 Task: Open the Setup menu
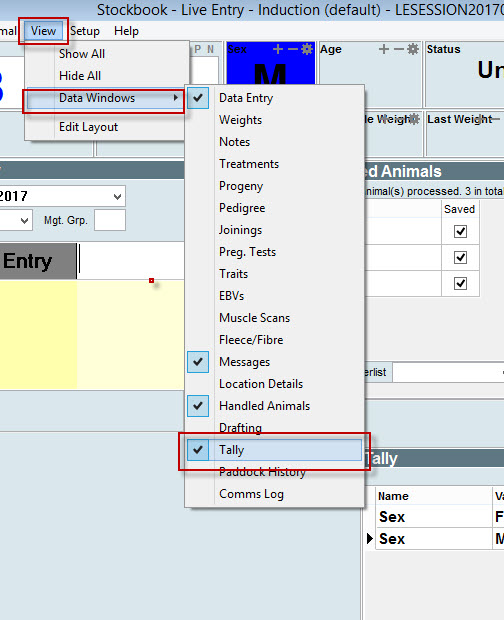point(85,31)
